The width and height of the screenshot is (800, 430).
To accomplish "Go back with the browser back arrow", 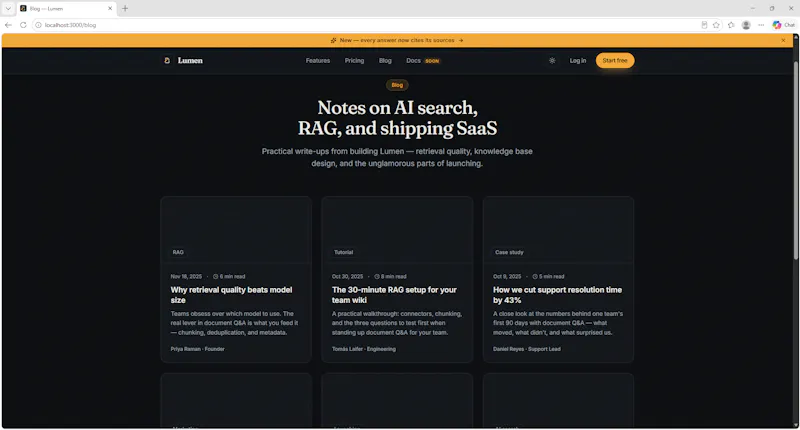I will click(x=8, y=25).
